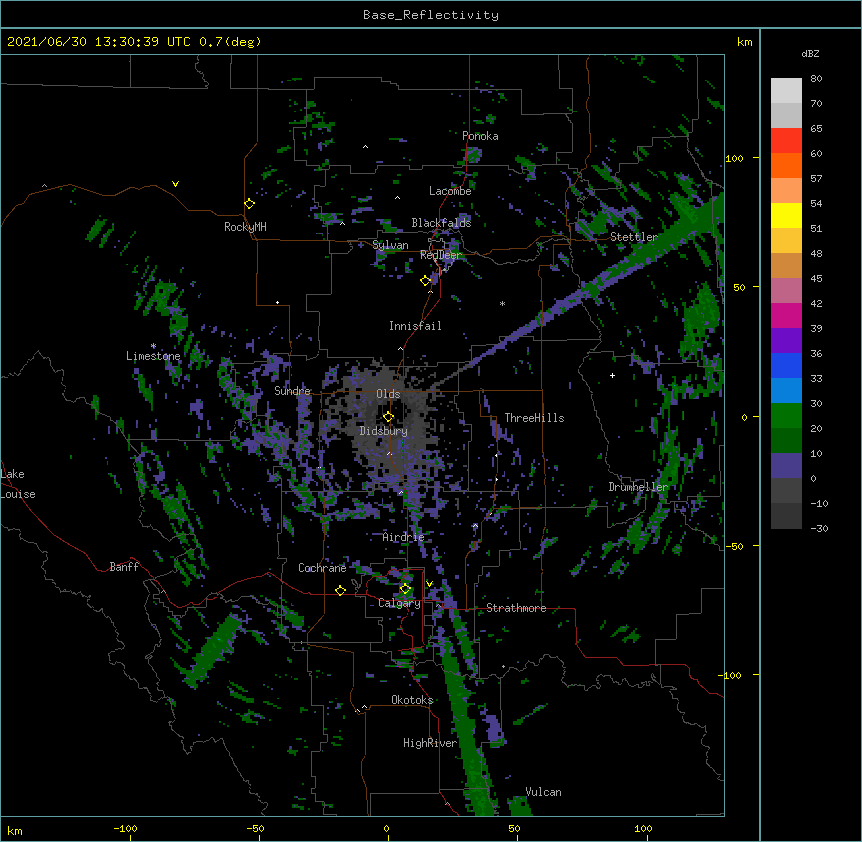Select the yellow diamond marker above the Calgary label
This screenshot has height=842, width=862.
coord(405,589)
